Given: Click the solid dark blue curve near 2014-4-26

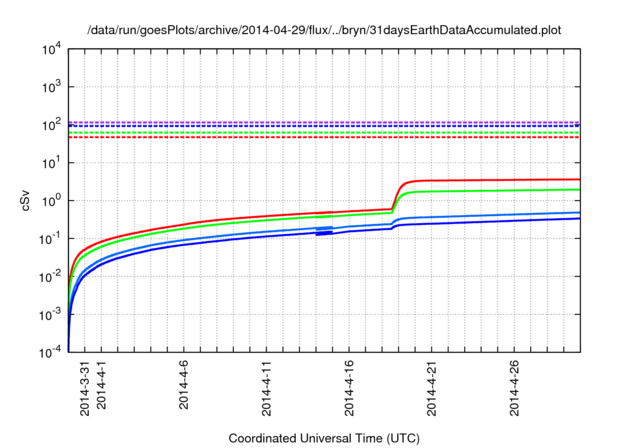Looking at the screenshot, I should (514, 221).
